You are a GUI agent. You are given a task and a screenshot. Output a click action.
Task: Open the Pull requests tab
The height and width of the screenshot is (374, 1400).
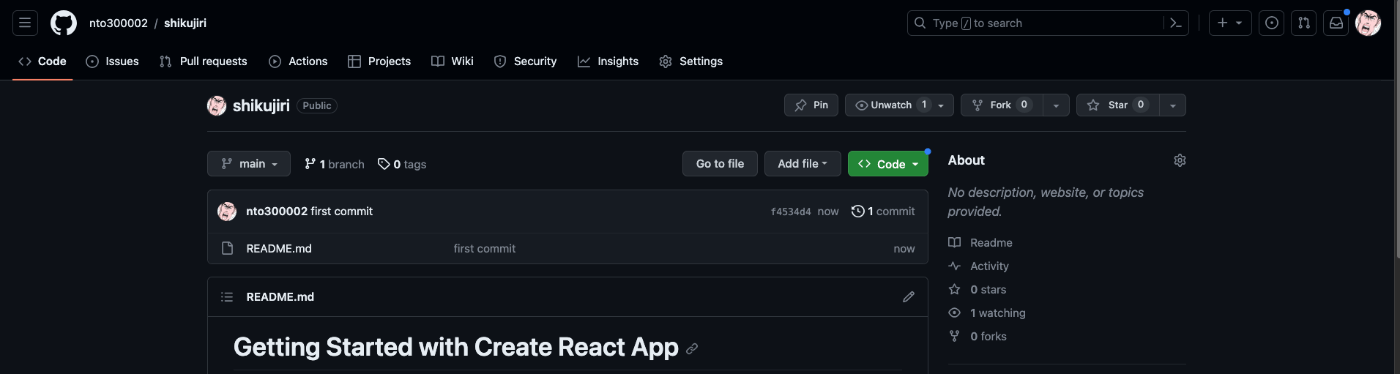click(203, 61)
